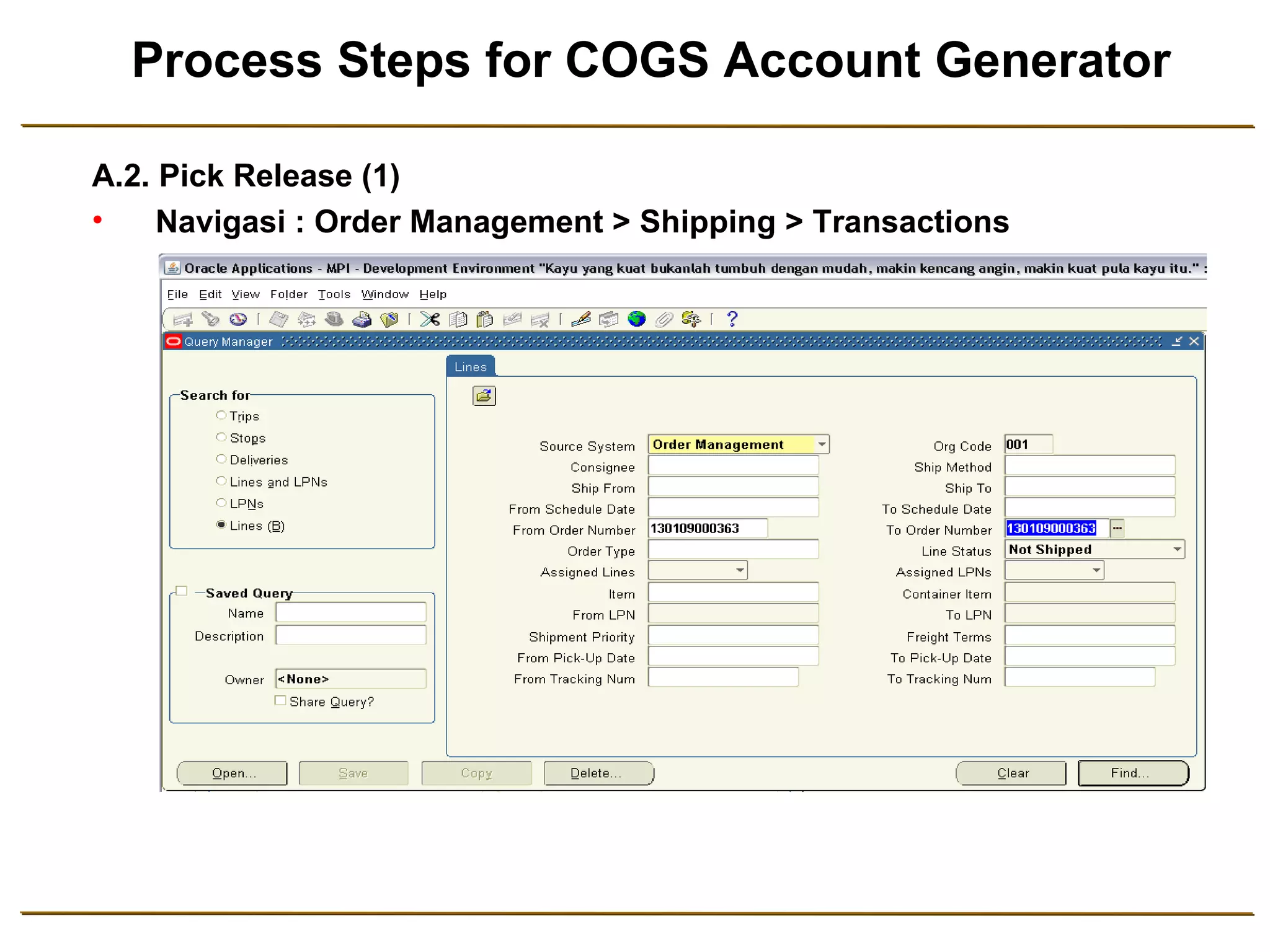1270x952 pixels.
Task: Open the View menu
Action: pyautogui.click(x=246, y=294)
